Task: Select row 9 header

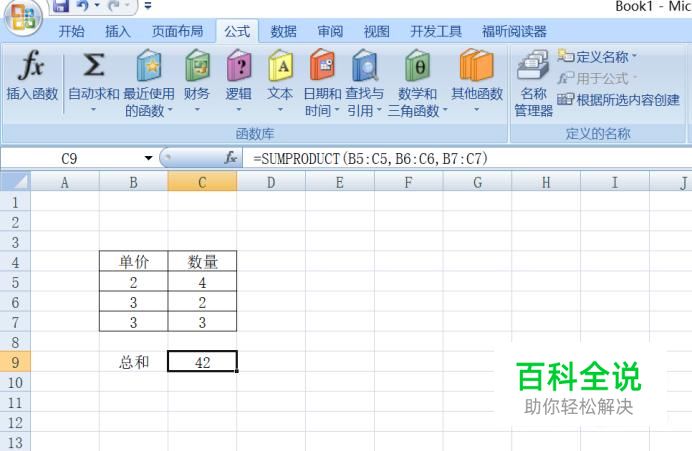Action: pos(15,362)
